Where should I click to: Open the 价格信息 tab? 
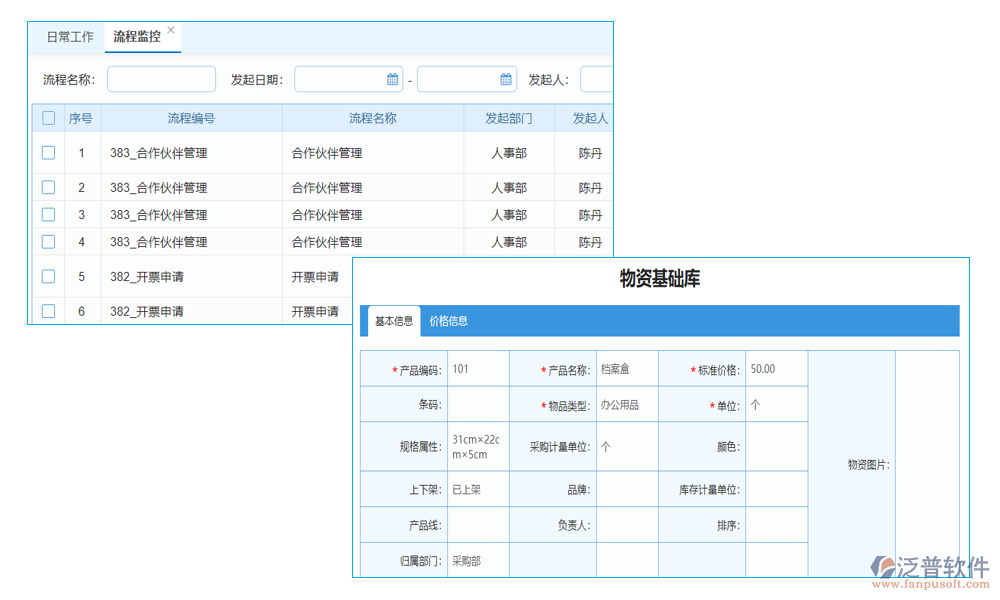451,321
